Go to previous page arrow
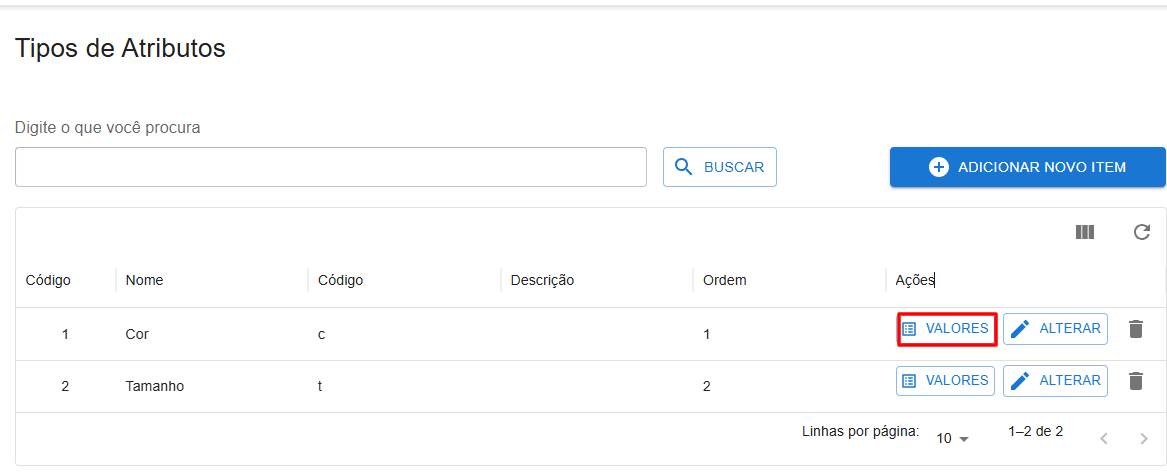Screen dimensions: 1167x476 1104,438
